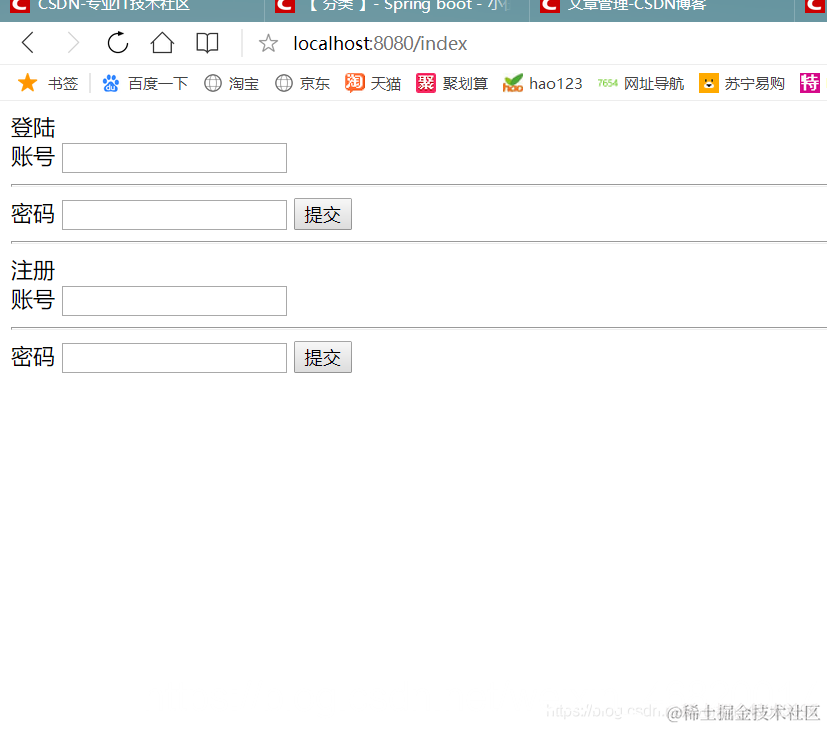Submit the 登陆 form with 提交

323,214
